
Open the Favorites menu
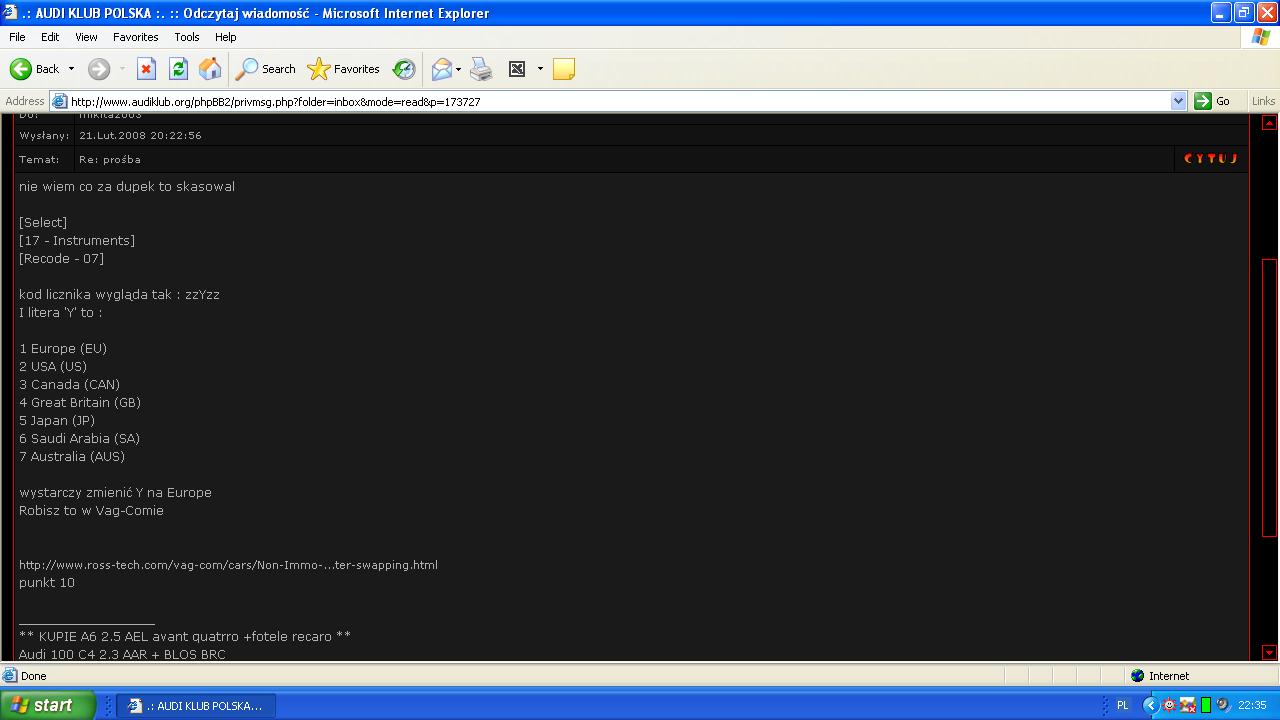coord(135,37)
